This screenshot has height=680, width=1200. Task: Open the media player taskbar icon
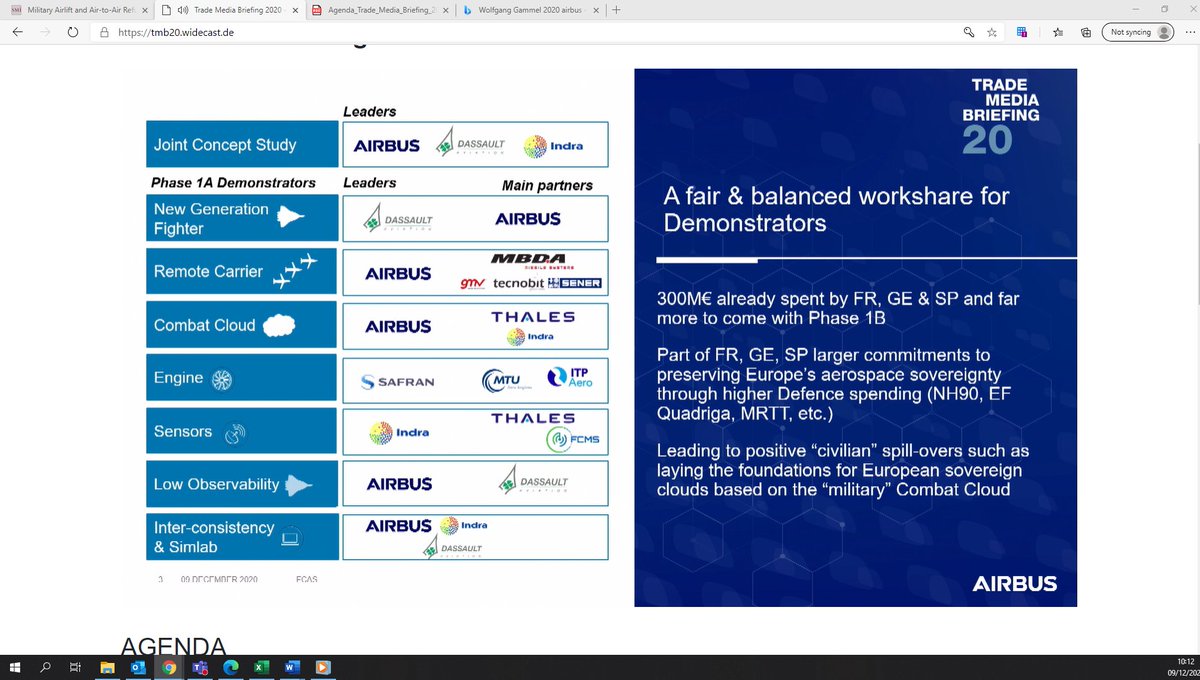pos(321,667)
